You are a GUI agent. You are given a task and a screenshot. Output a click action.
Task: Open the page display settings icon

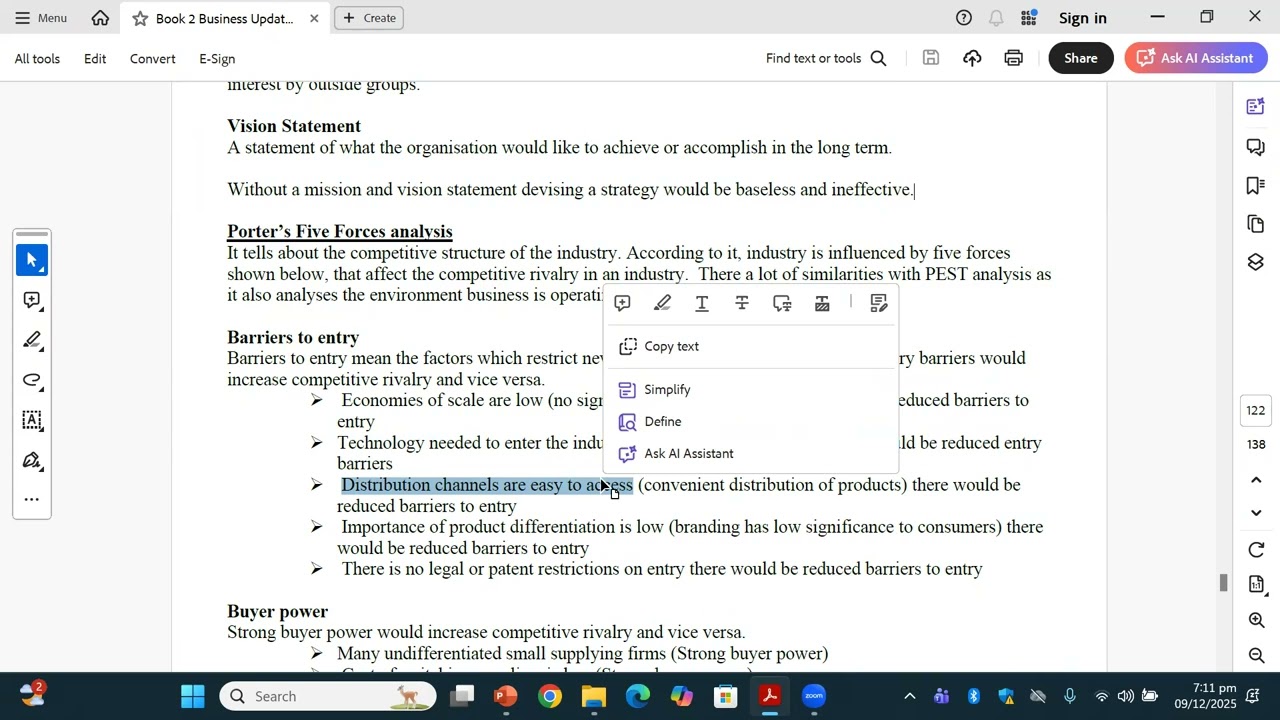1257,584
